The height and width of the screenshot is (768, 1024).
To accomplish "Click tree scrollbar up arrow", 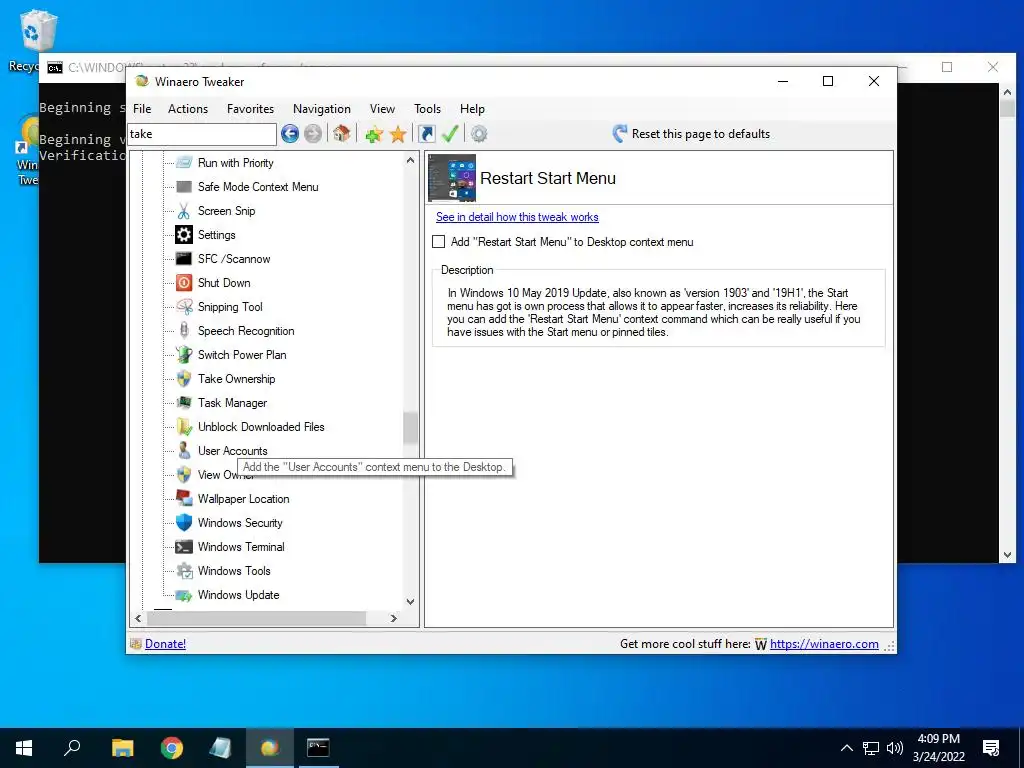I will click(410, 160).
